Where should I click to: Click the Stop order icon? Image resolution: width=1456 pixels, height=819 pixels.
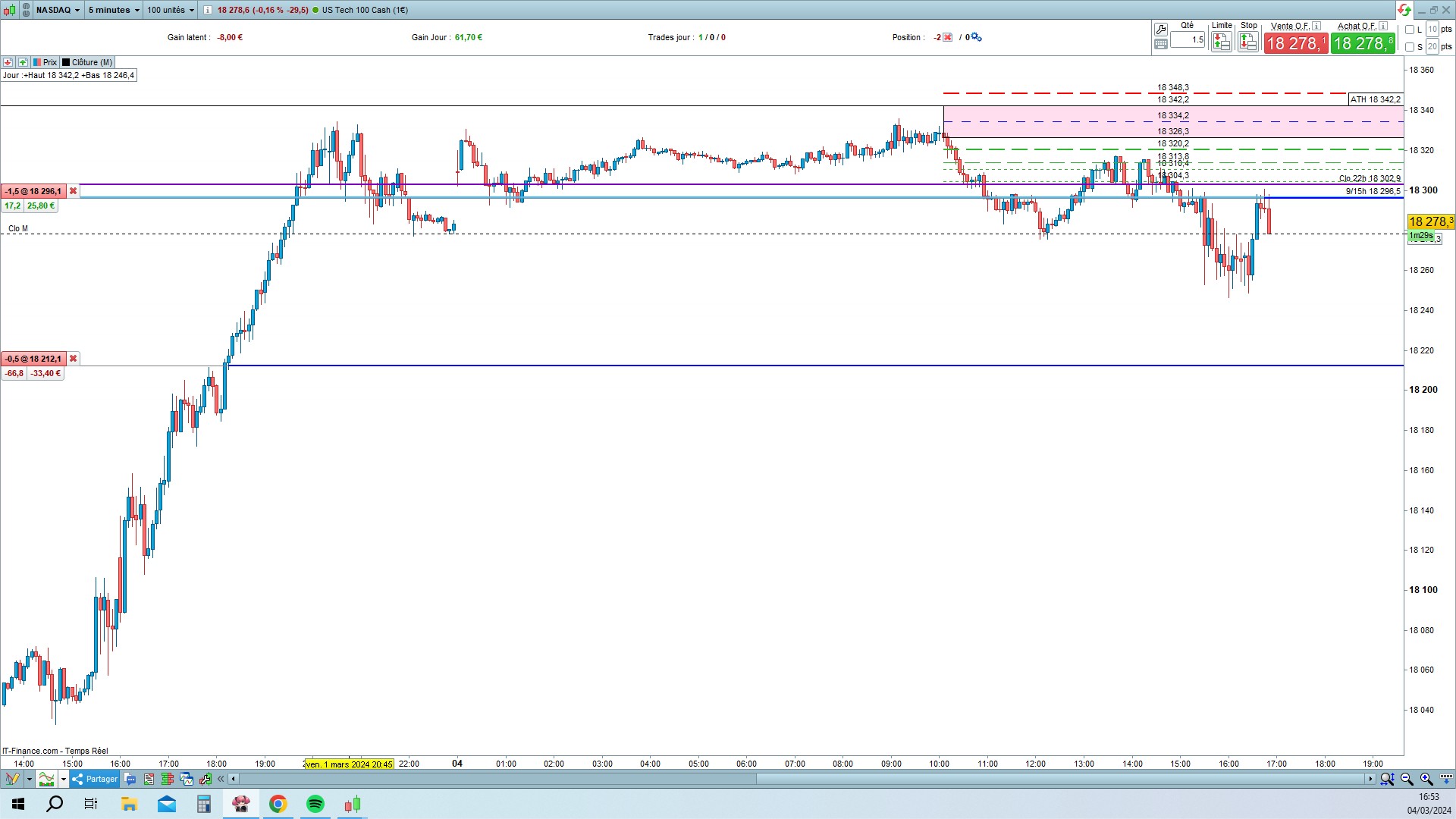(1247, 42)
